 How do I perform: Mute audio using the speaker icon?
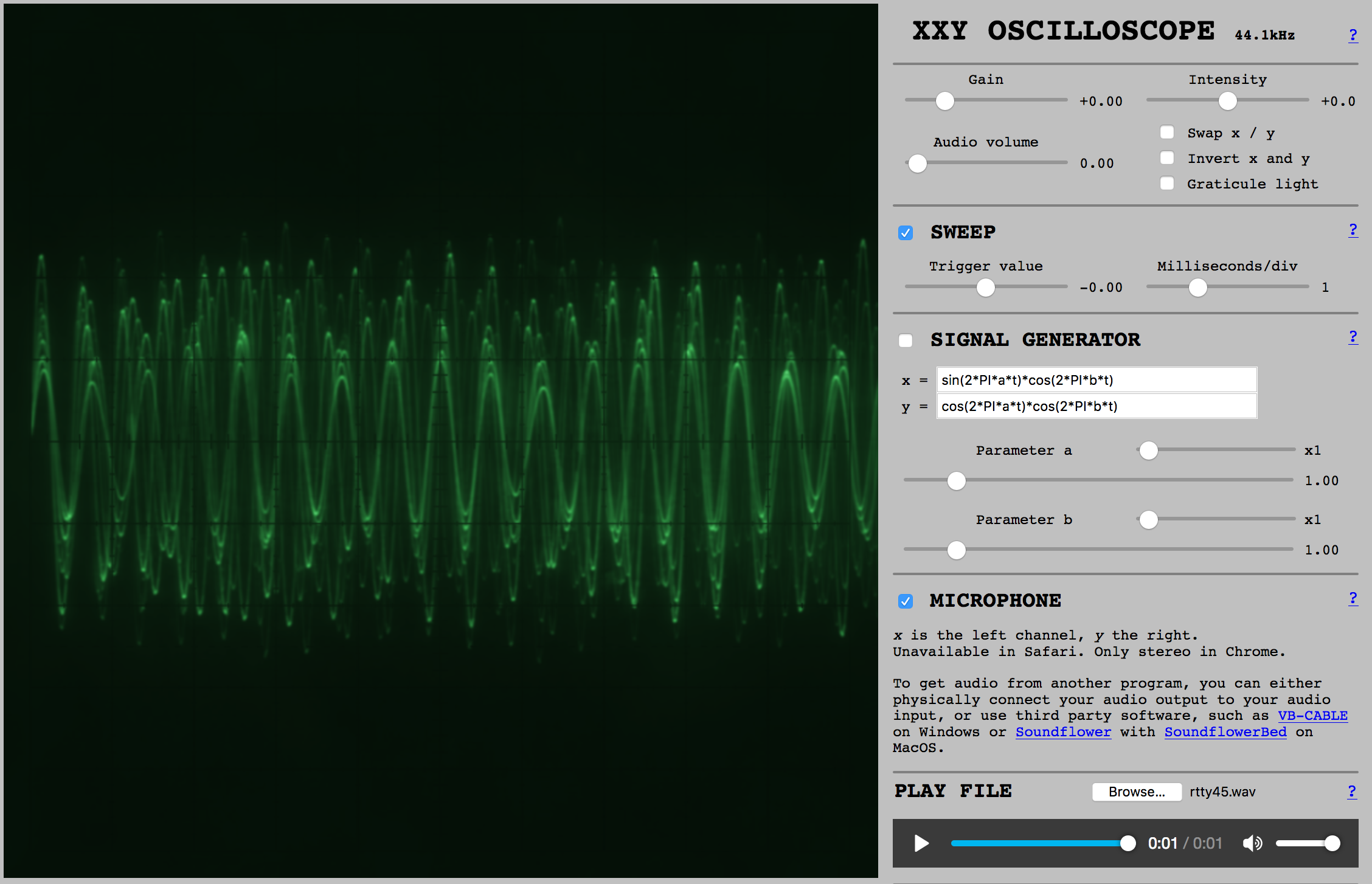click(1252, 843)
